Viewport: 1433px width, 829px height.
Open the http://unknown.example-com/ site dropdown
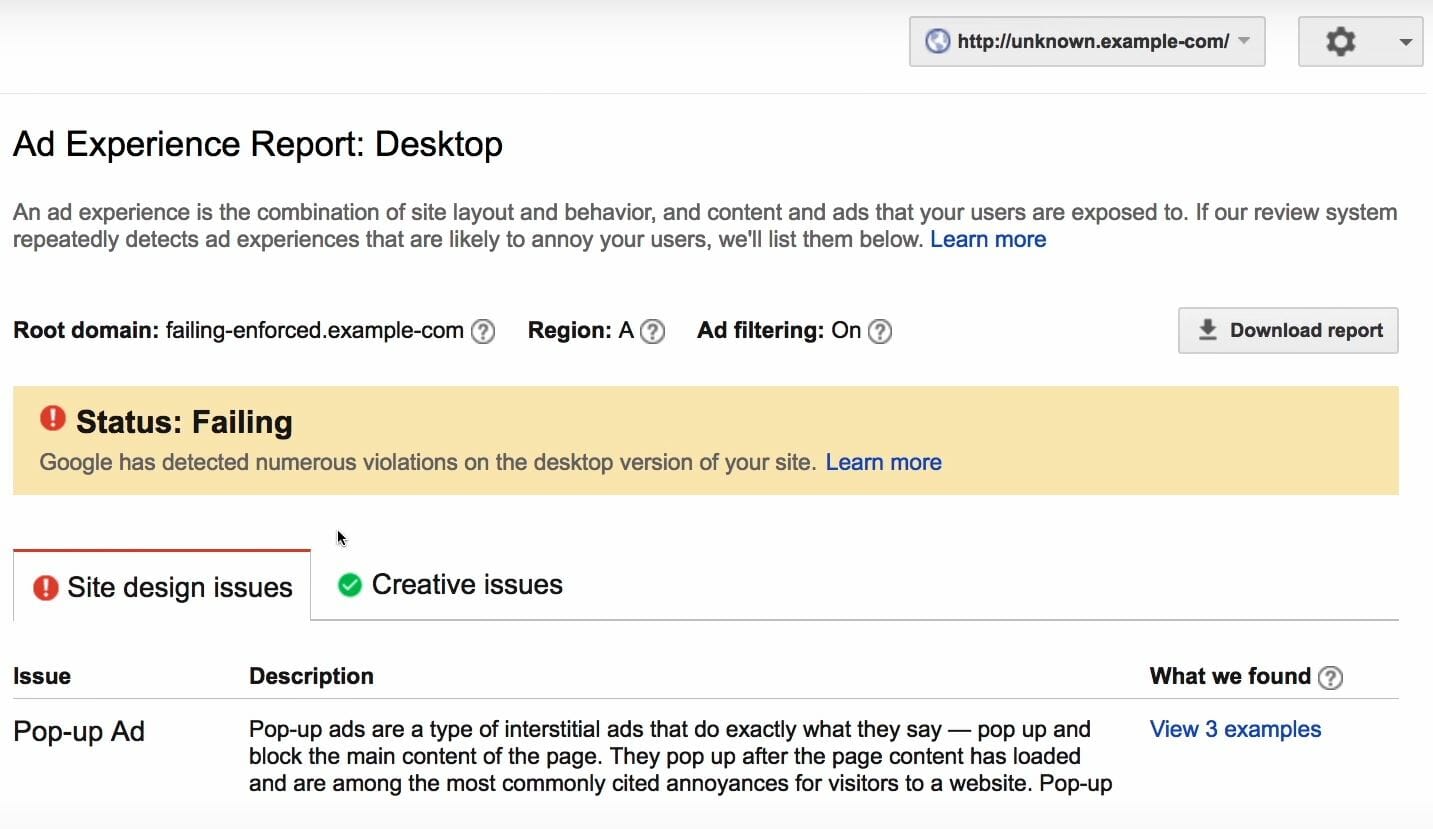point(1087,42)
